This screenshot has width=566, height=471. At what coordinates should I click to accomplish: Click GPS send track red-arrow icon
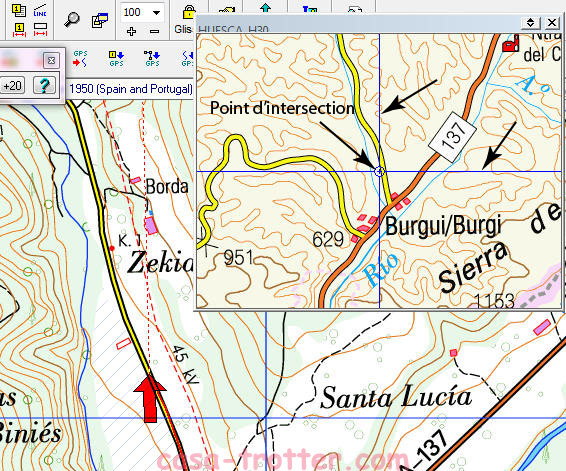click(80, 58)
